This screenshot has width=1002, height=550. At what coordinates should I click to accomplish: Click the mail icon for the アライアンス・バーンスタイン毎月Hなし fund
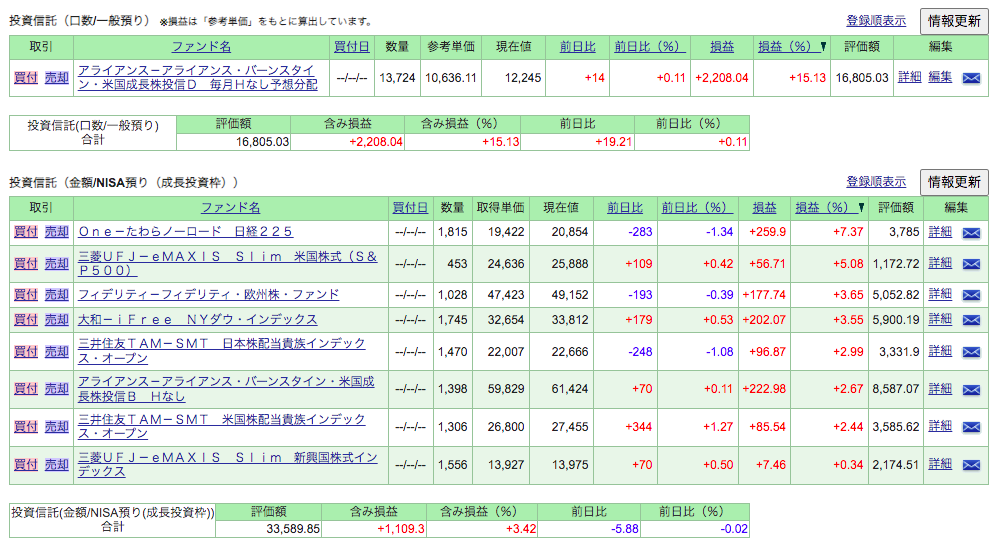tap(971, 78)
